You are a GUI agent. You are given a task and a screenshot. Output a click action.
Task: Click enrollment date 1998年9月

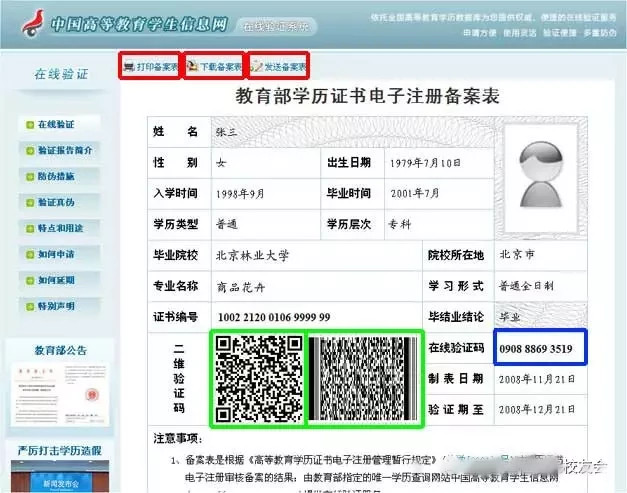[240, 194]
